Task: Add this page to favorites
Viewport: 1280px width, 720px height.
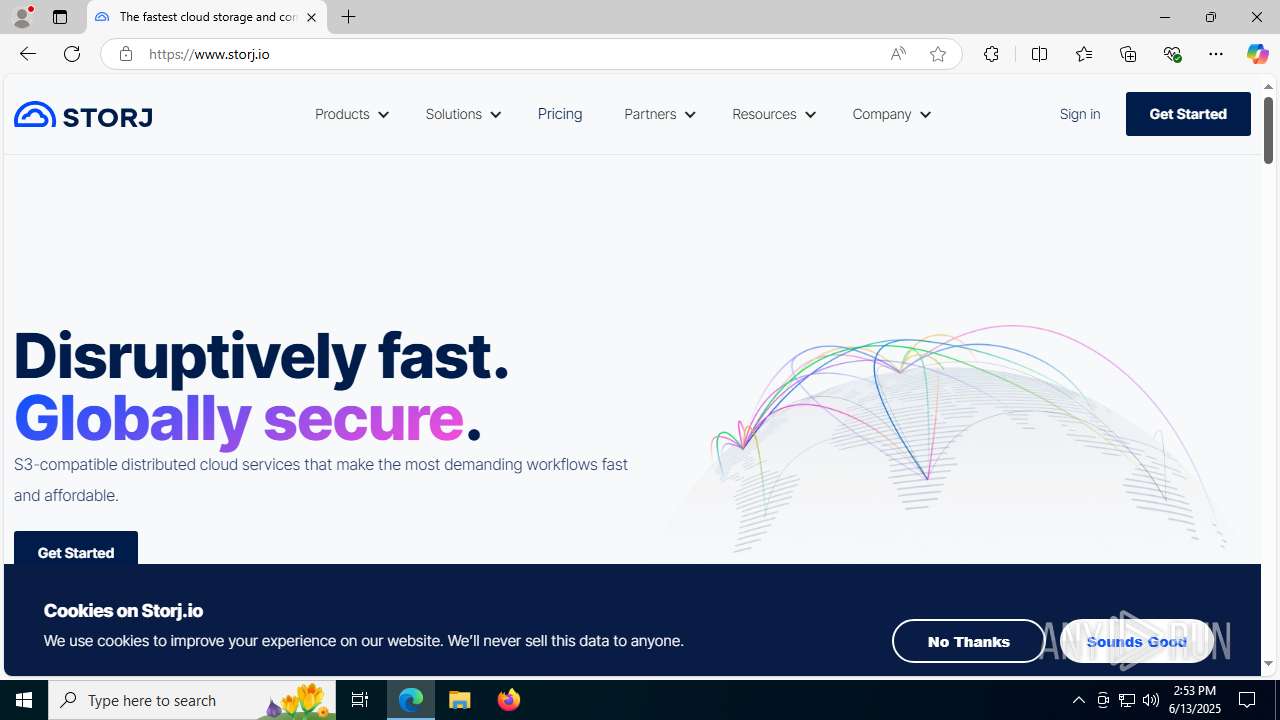Action: [938, 54]
